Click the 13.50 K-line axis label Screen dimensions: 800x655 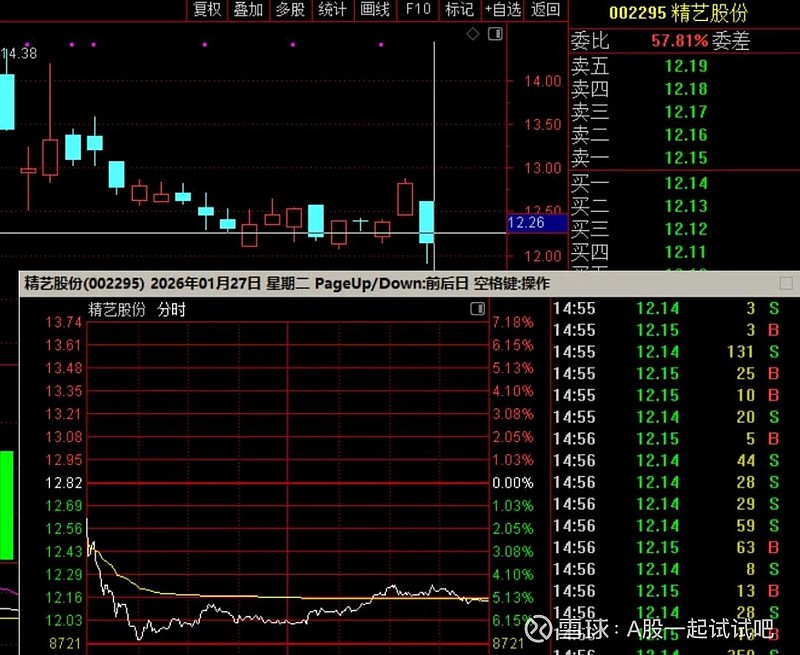tap(543, 124)
